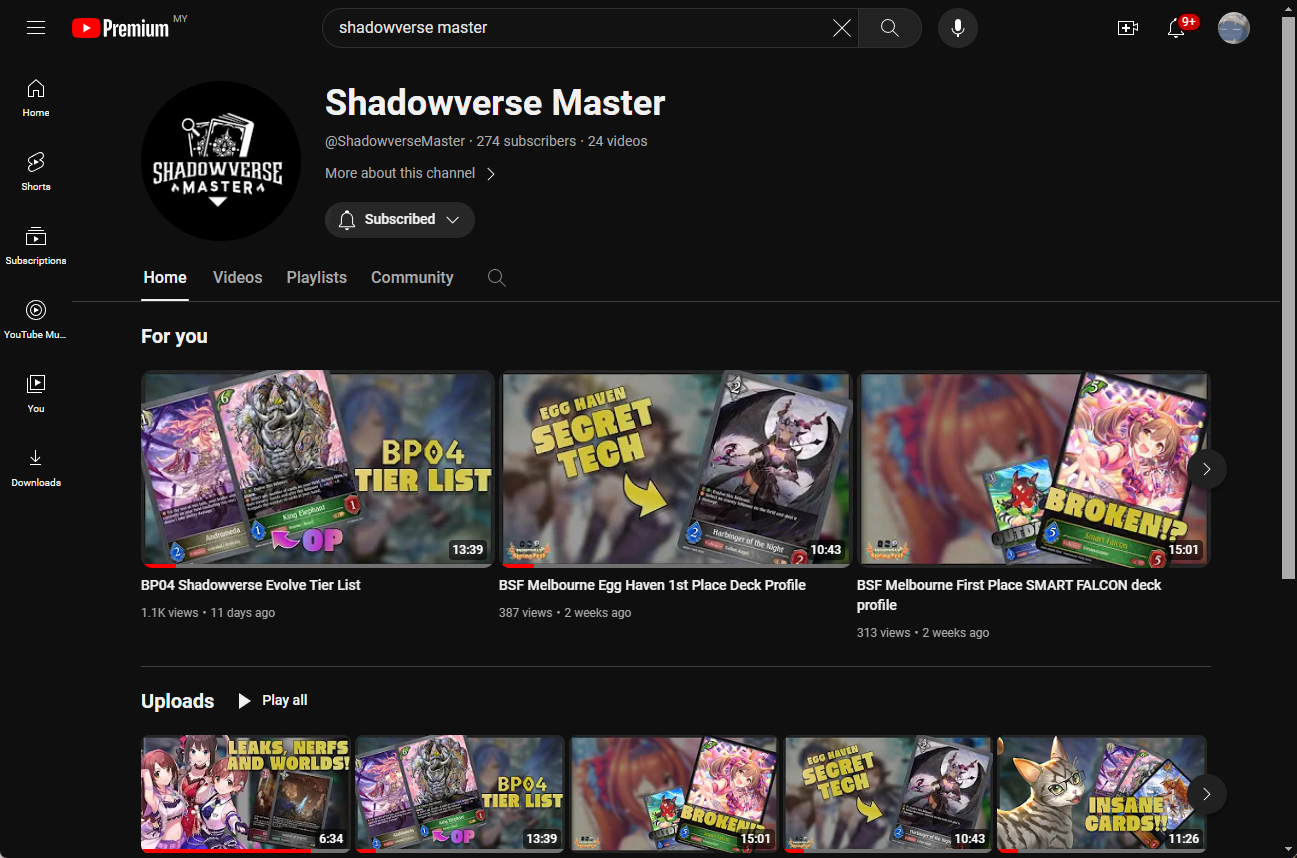Open YouTube Music in sidebar
This screenshot has width=1297, height=858.
tap(36, 320)
